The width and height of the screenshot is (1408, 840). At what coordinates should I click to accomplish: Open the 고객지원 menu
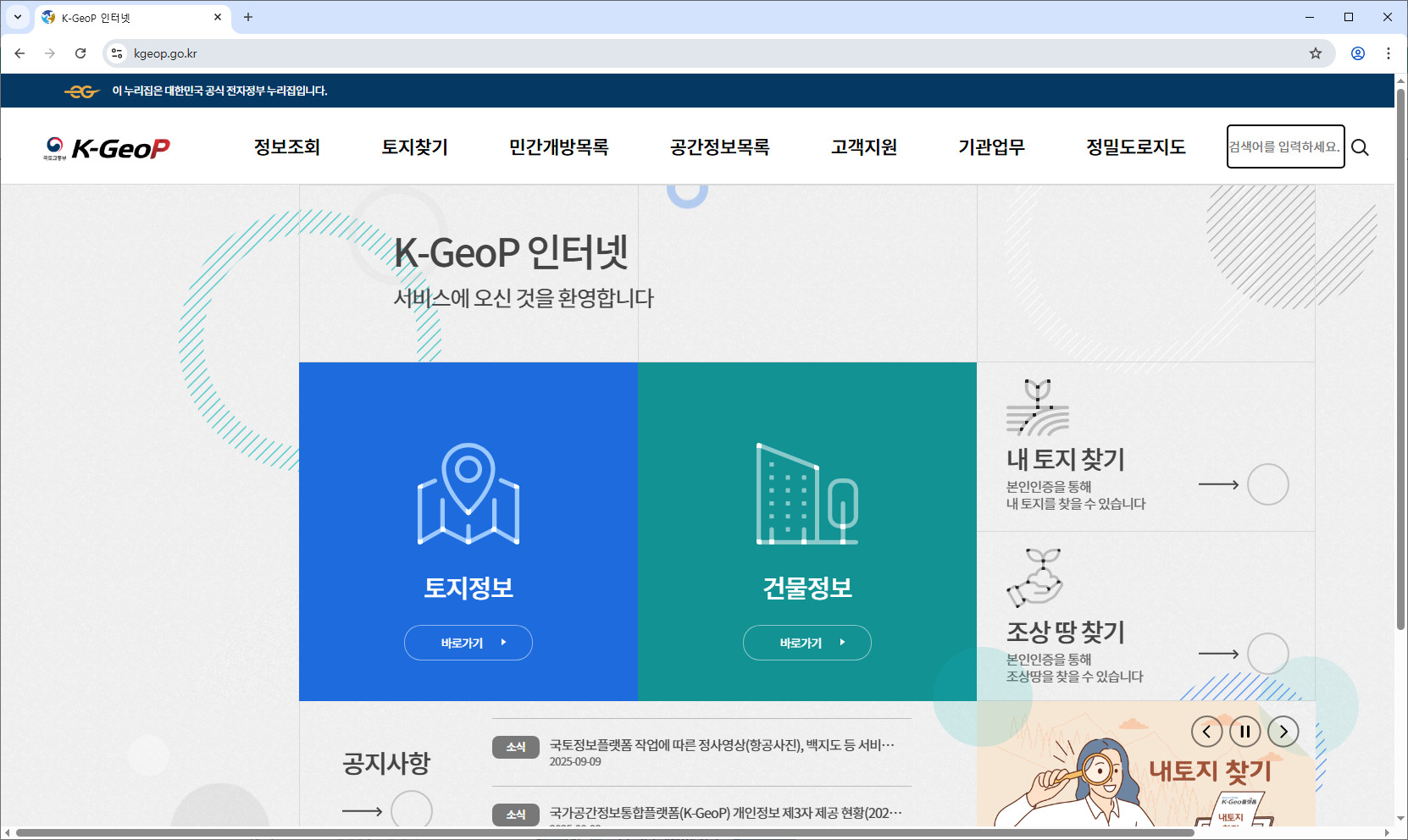click(x=864, y=147)
